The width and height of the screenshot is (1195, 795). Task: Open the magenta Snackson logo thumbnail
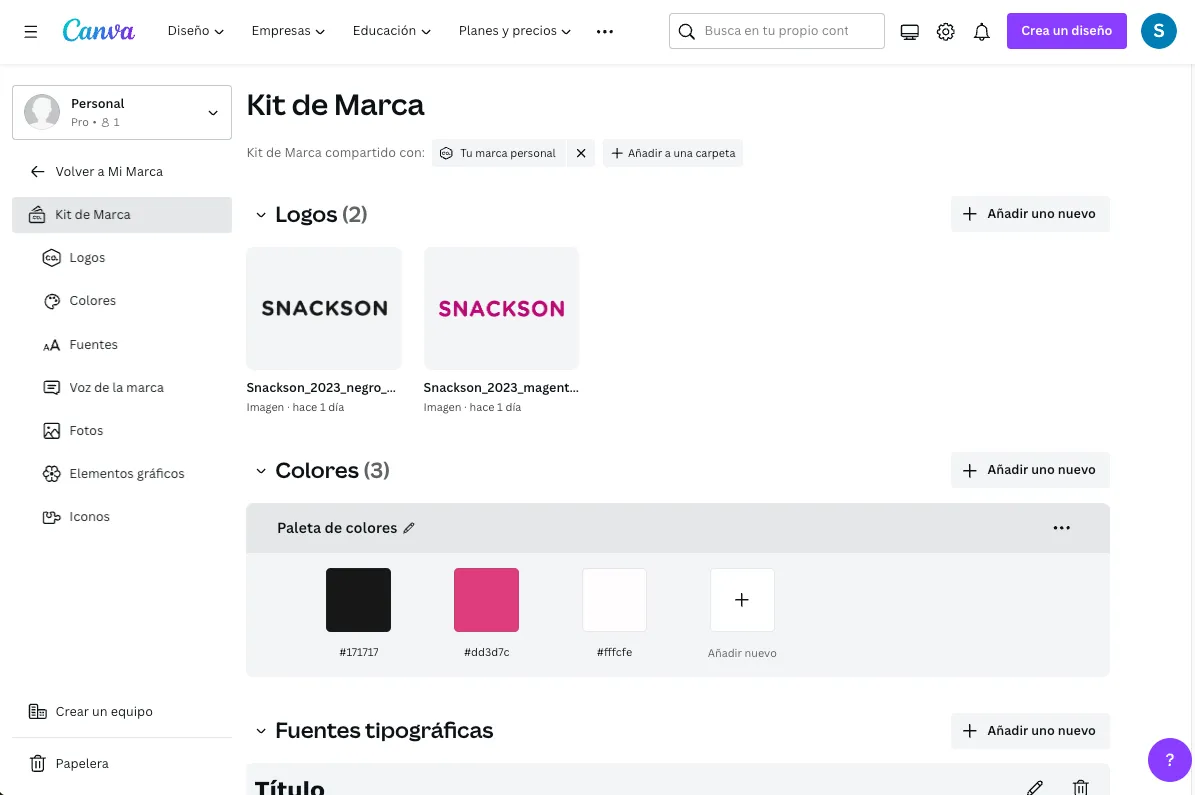[x=501, y=308]
